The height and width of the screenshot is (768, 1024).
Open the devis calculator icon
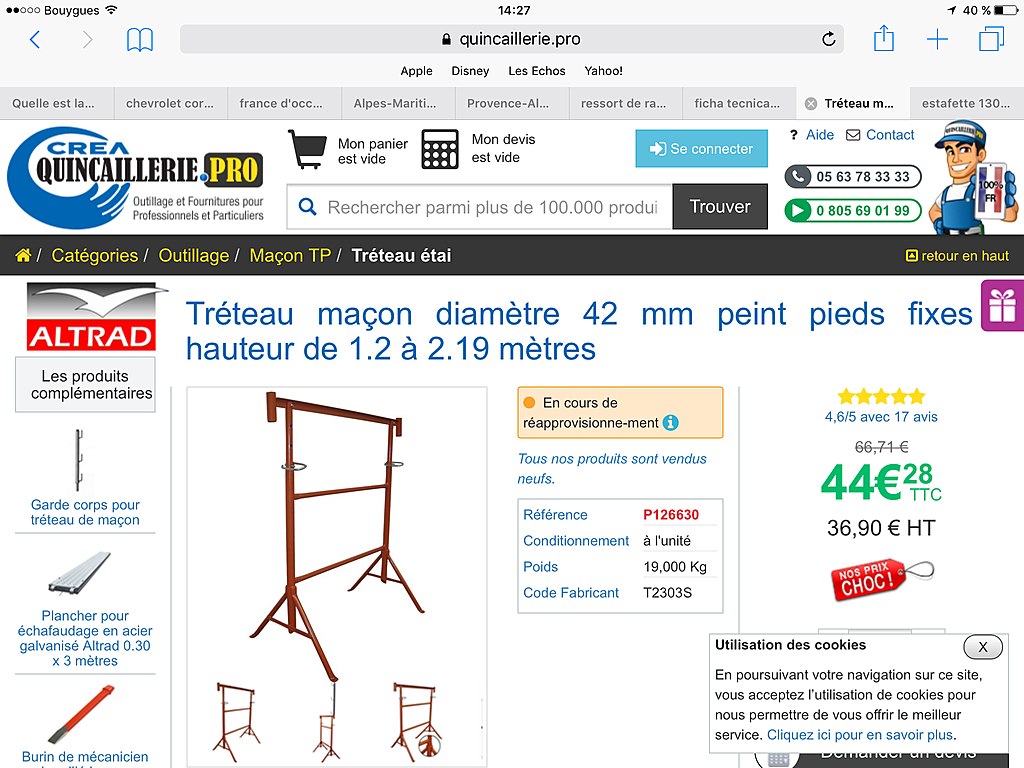[440, 149]
